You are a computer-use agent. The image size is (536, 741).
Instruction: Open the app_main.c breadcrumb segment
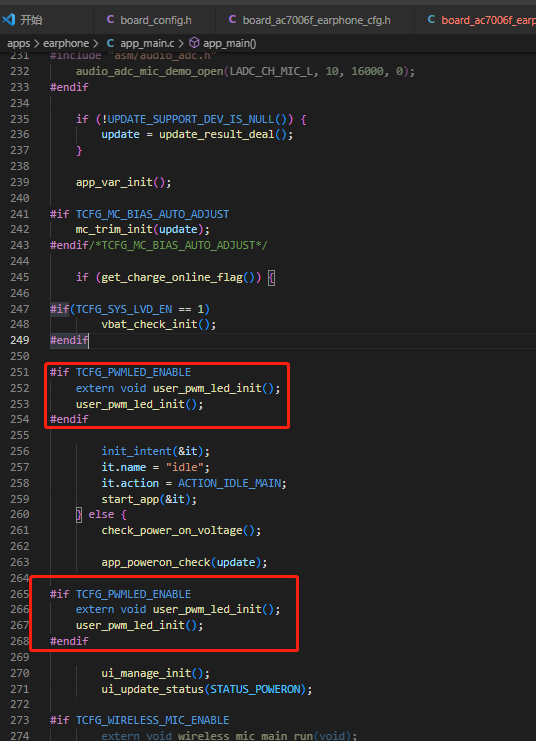click(x=147, y=43)
